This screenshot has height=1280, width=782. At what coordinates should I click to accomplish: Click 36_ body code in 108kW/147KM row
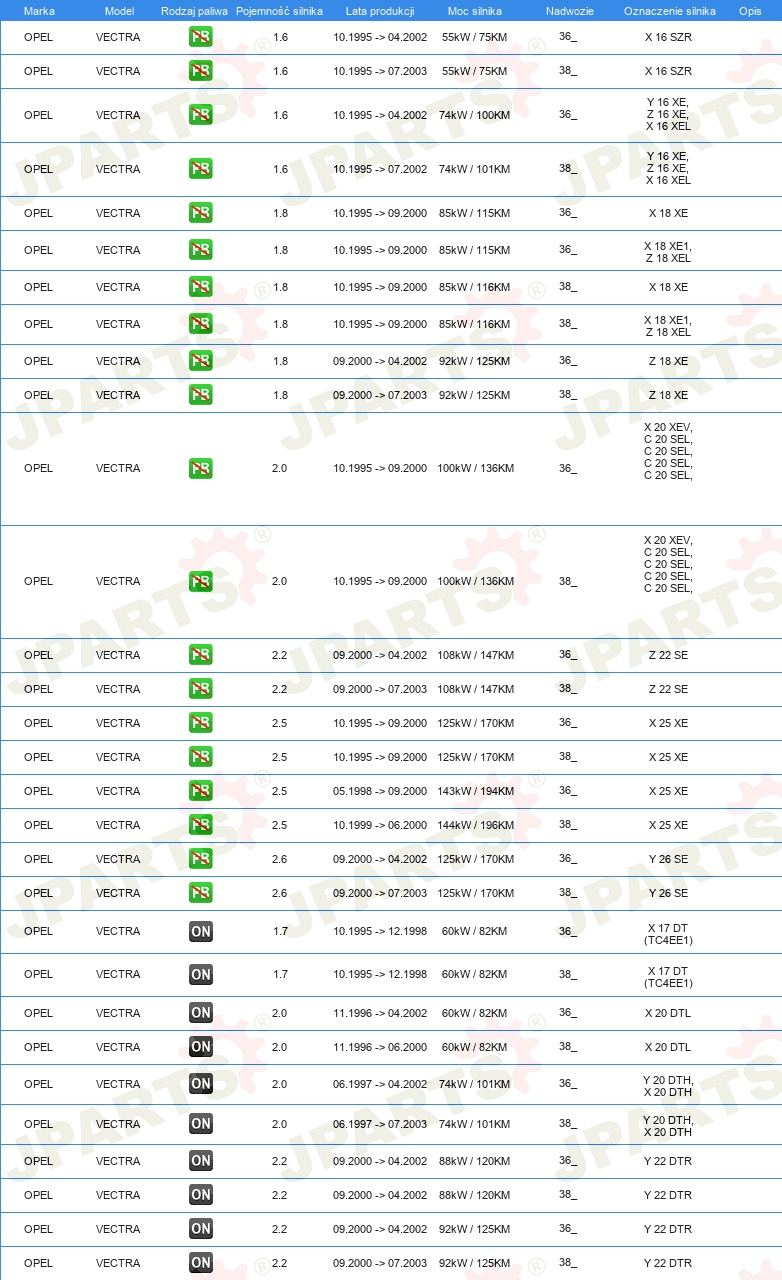click(x=568, y=655)
